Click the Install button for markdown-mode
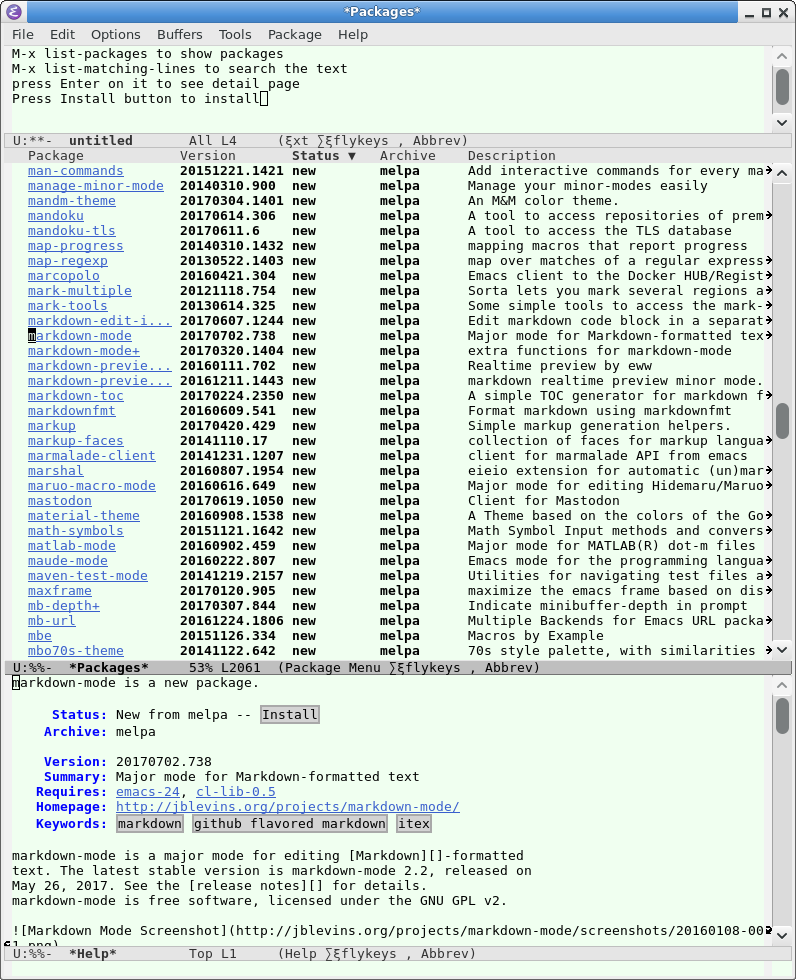 290,714
